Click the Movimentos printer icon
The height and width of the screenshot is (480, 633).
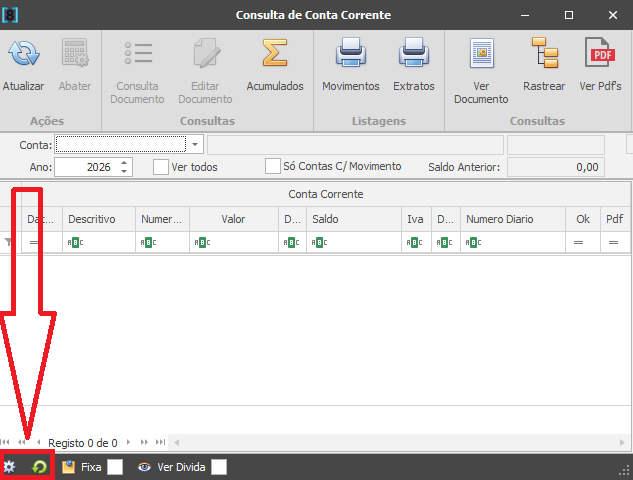(x=350, y=54)
